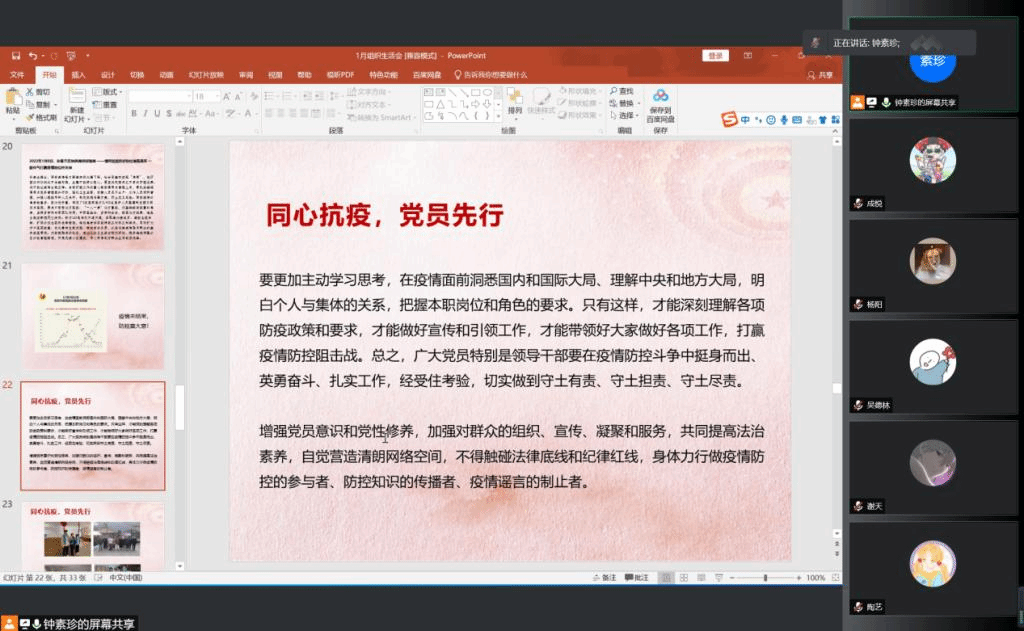1024x631 pixels.
Task: Open the Insert ribbon tab
Action: pos(78,74)
